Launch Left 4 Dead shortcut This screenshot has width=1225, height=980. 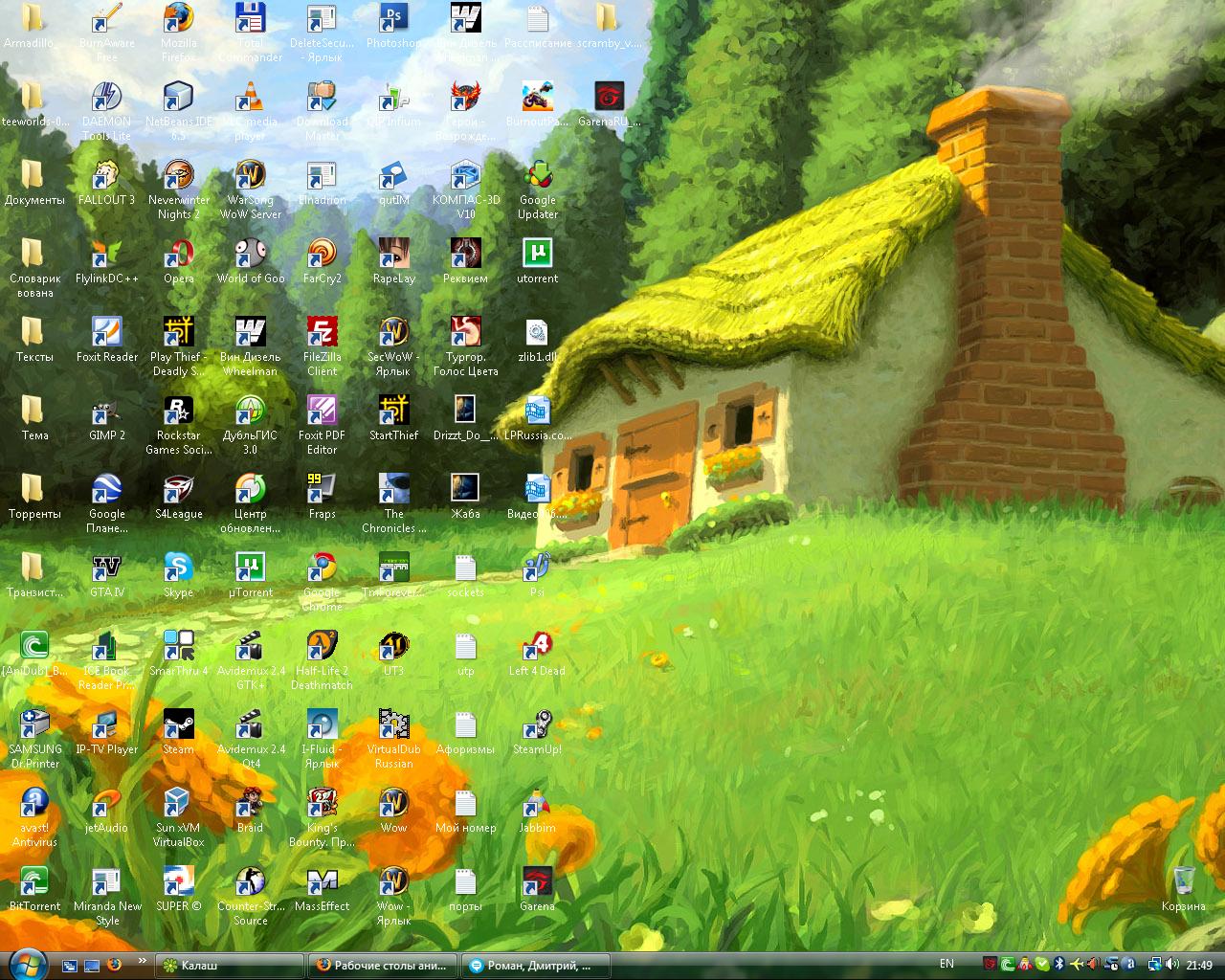click(538, 654)
